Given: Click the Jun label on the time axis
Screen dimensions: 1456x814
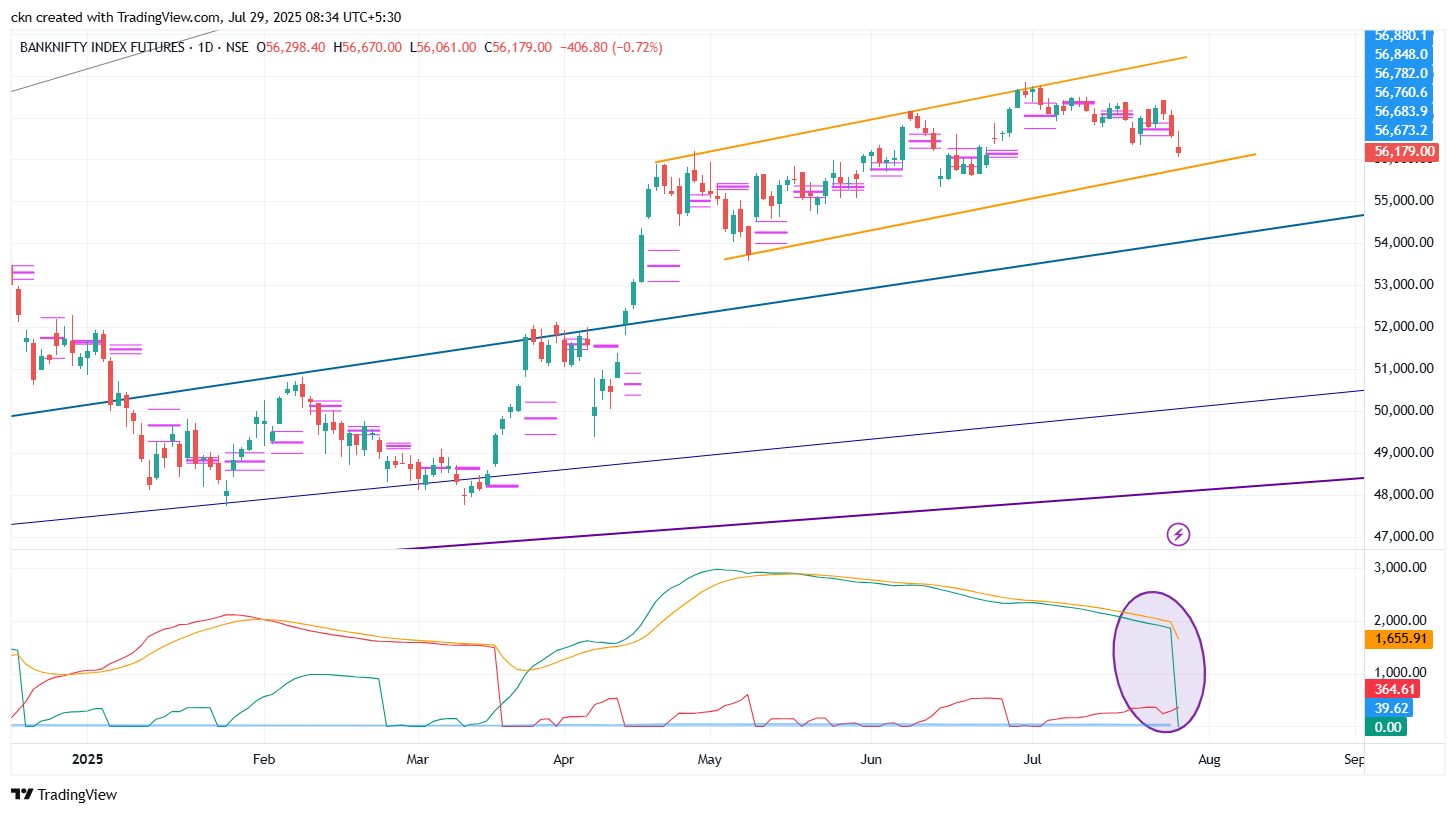Looking at the screenshot, I should (x=871, y=760).
